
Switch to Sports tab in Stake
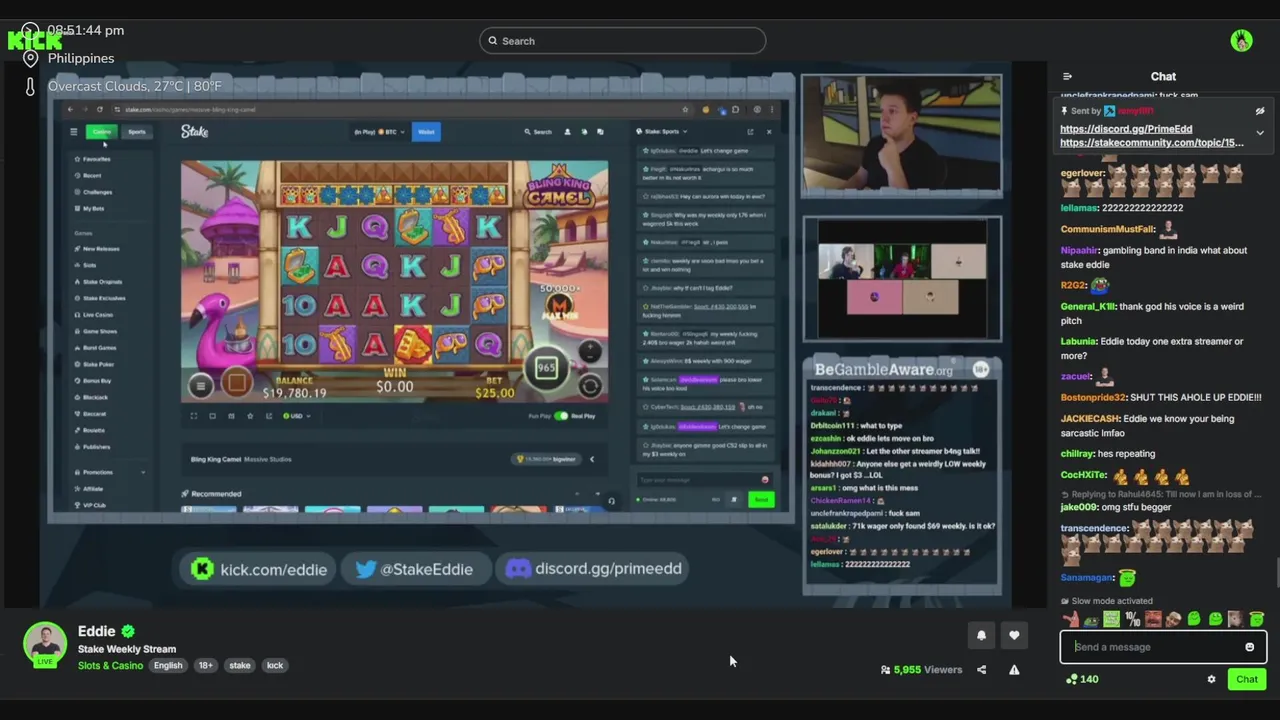(136, 132)
